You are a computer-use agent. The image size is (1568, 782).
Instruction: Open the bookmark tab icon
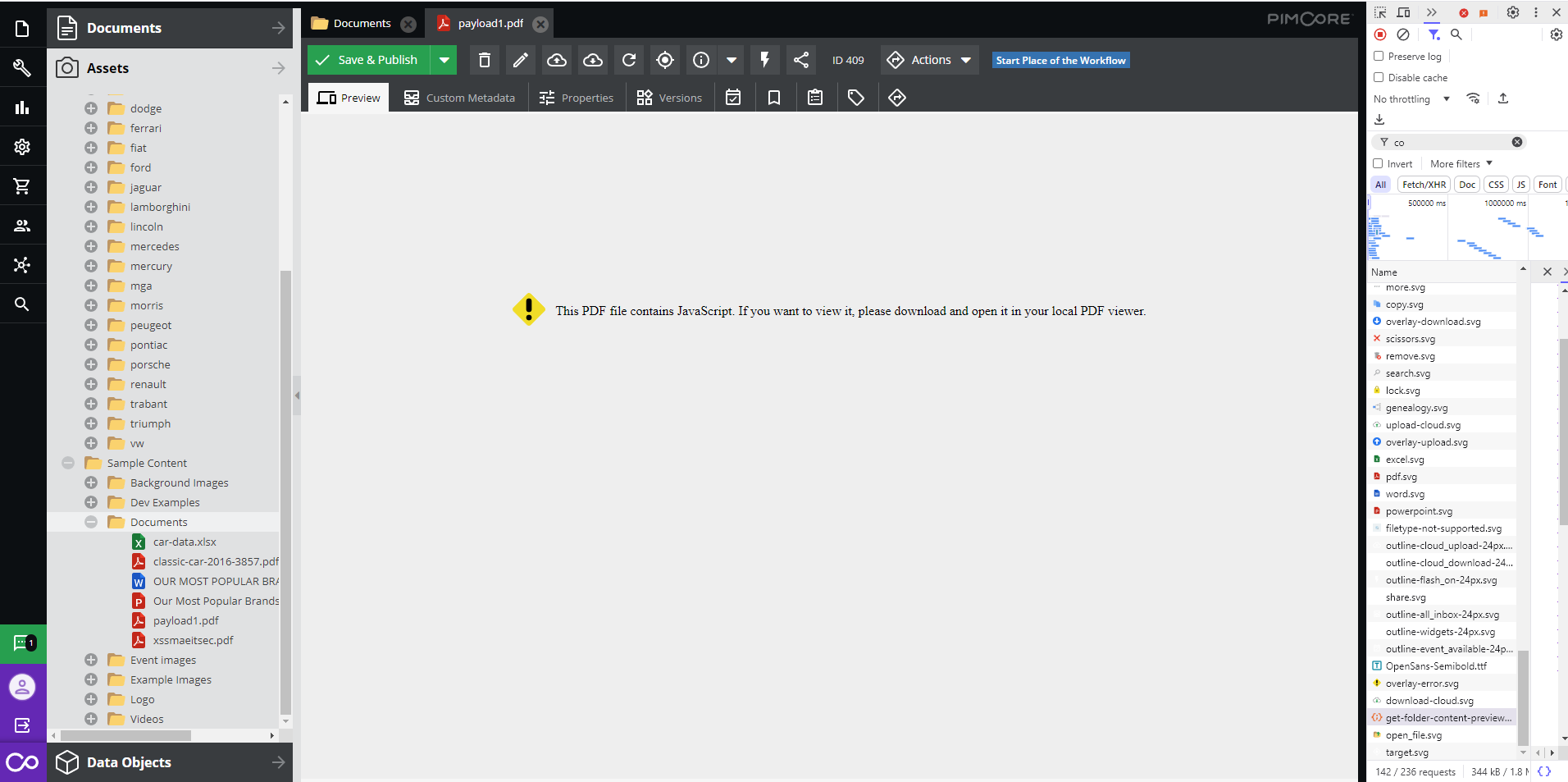coord(774,98)
